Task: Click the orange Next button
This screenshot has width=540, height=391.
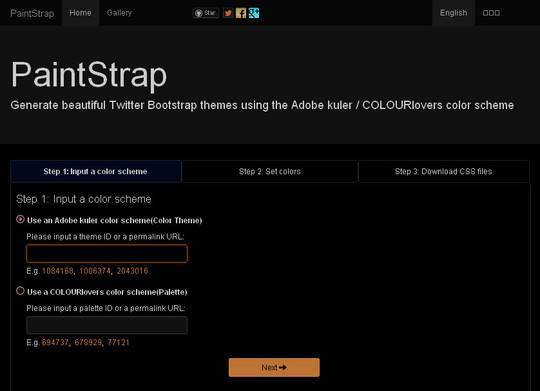Action: (274, 368)
